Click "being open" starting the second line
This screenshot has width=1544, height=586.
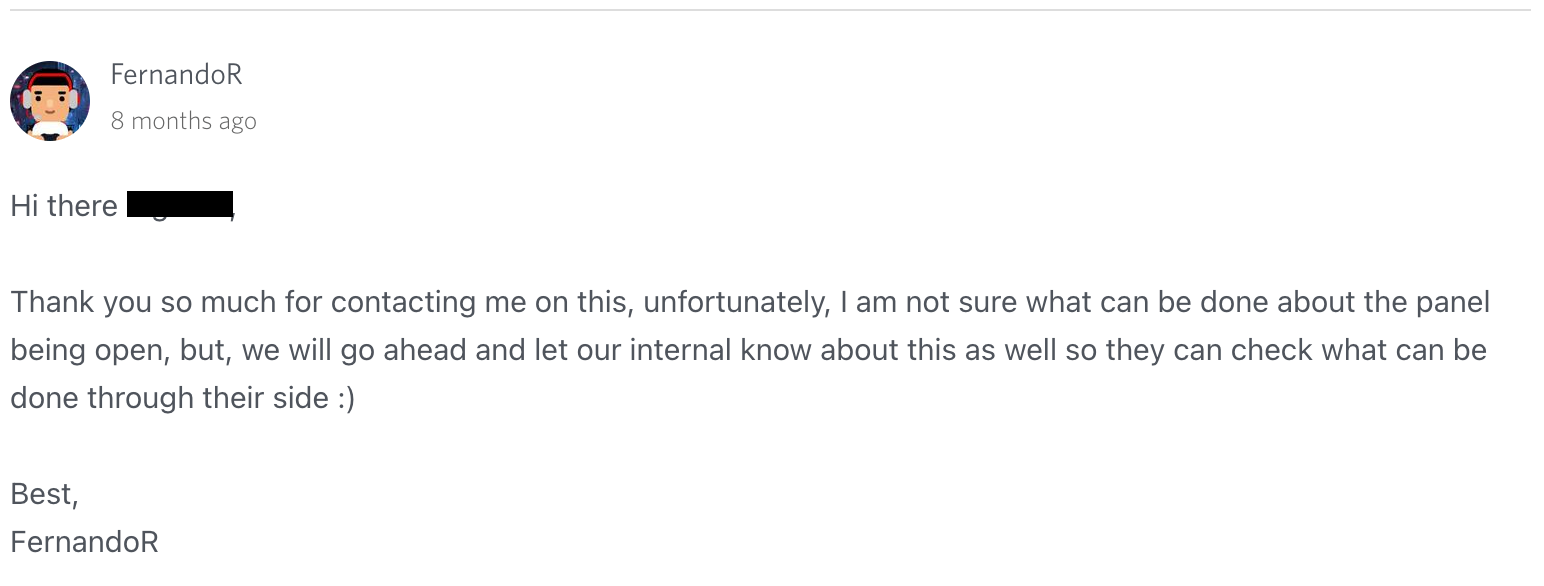coord(88,350)
